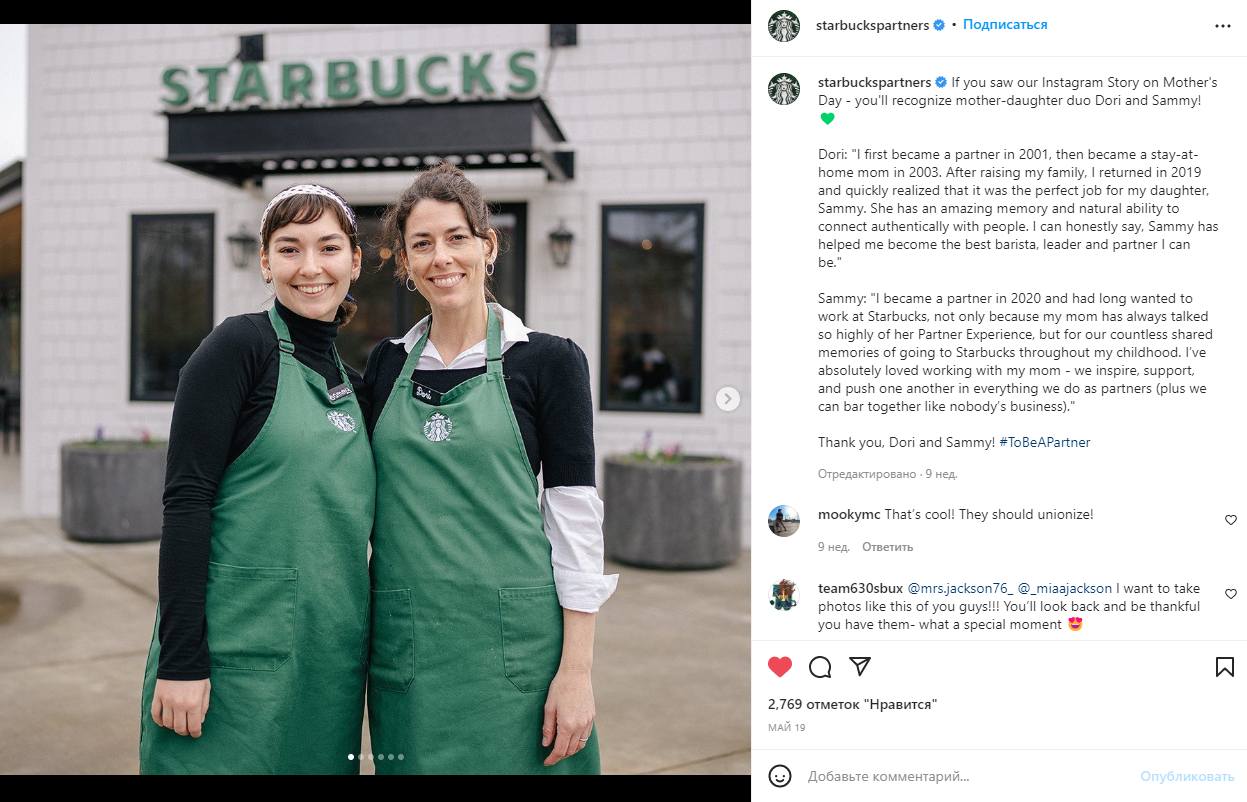This screenshot has height=802, width=1247.
Task: Click starbuckspartners avatar in post header
Action: 784,25
